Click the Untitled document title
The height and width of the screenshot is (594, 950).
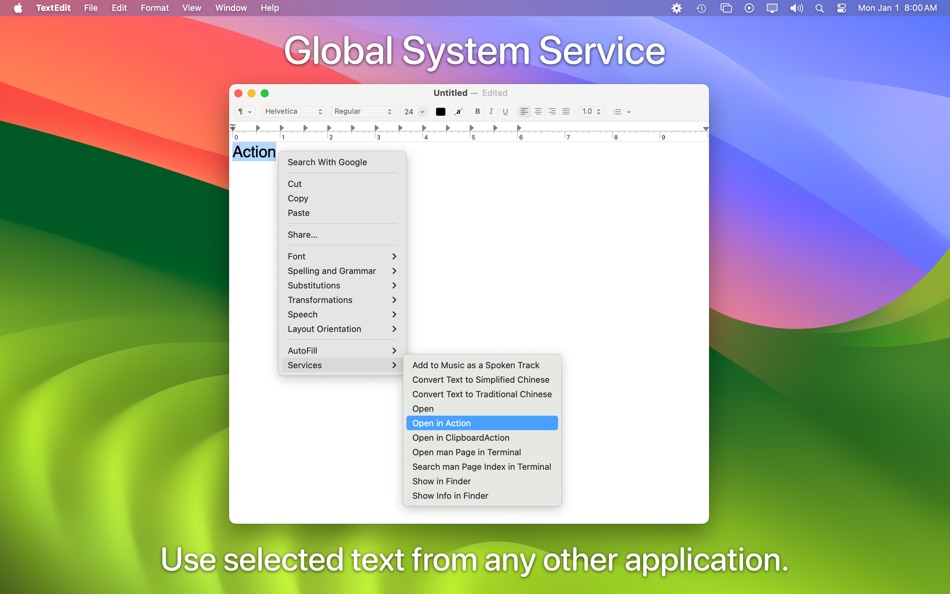click(450, 93)
